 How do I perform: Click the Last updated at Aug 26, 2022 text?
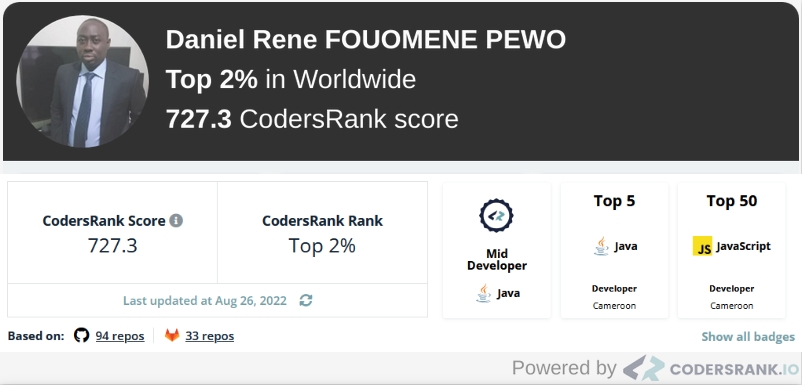[x=205, y=301]
